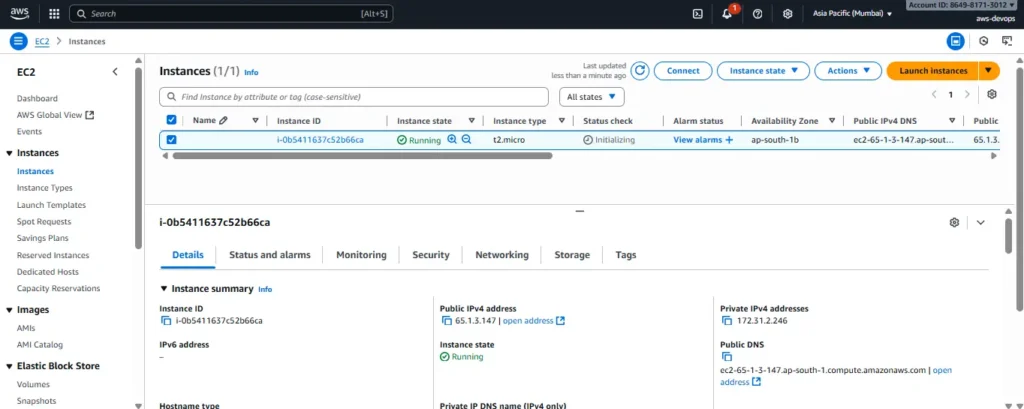
Task: Click the split-panel resize handle above the details
Action: pos(579,212)
